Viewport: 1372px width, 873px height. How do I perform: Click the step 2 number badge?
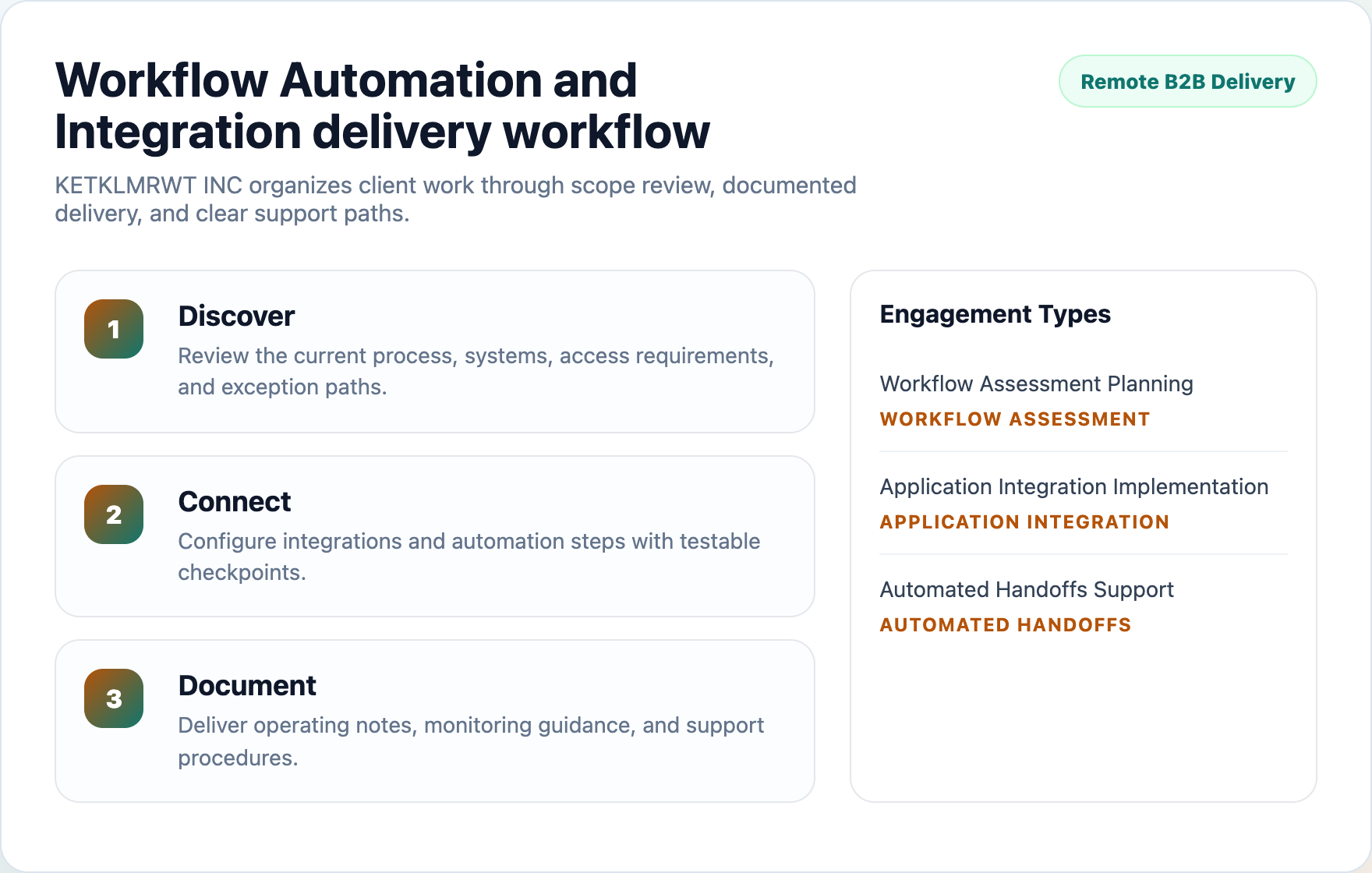114,514
